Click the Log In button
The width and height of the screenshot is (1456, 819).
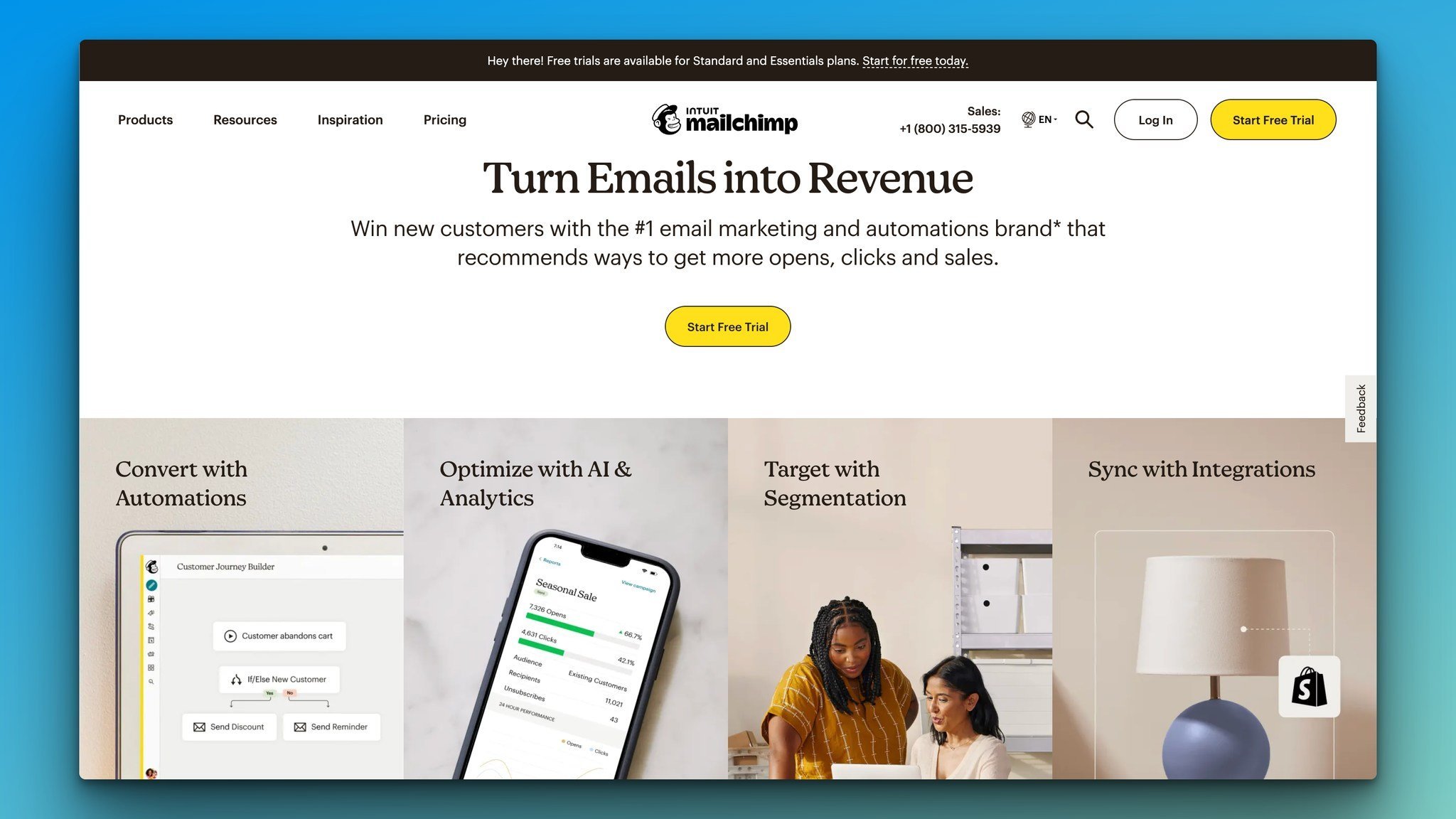(x=1156, y=119)
